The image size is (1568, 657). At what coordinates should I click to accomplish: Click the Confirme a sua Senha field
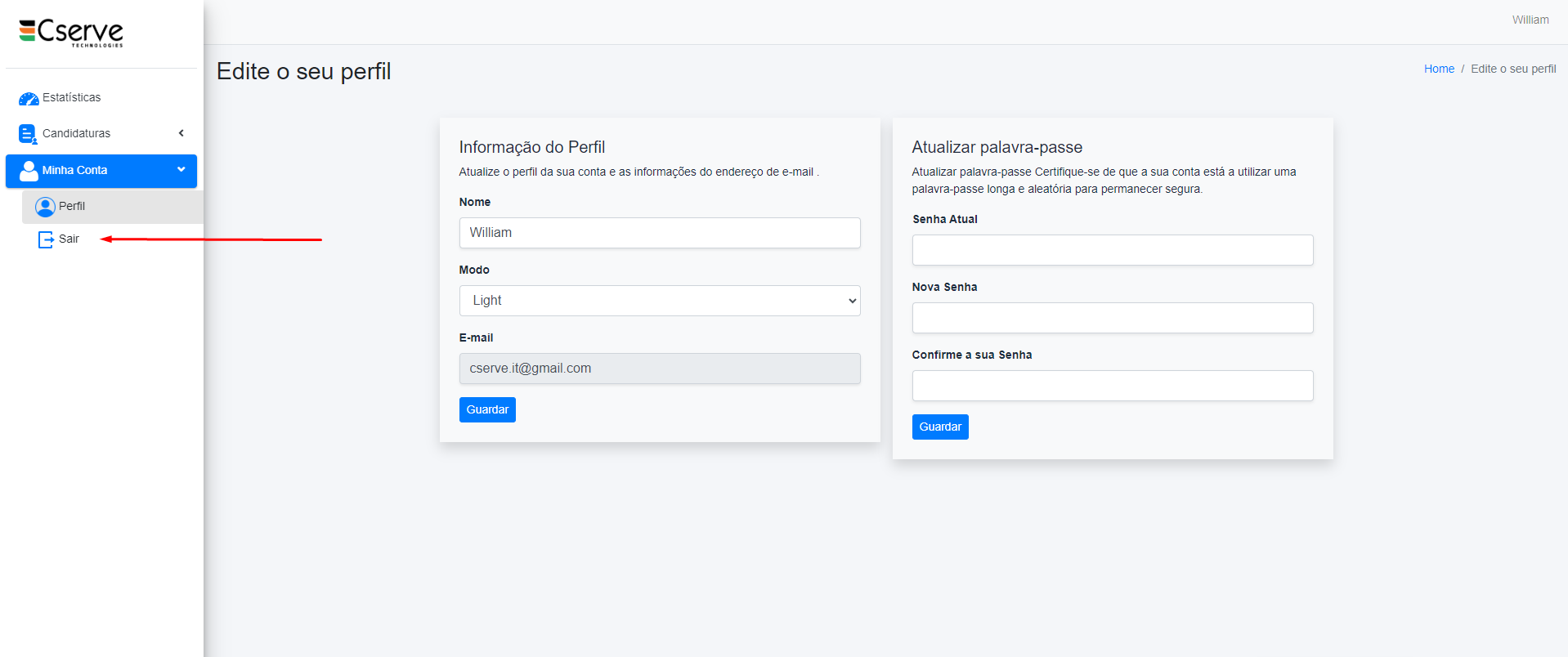pyautogui.click(x=1112, y=386)
